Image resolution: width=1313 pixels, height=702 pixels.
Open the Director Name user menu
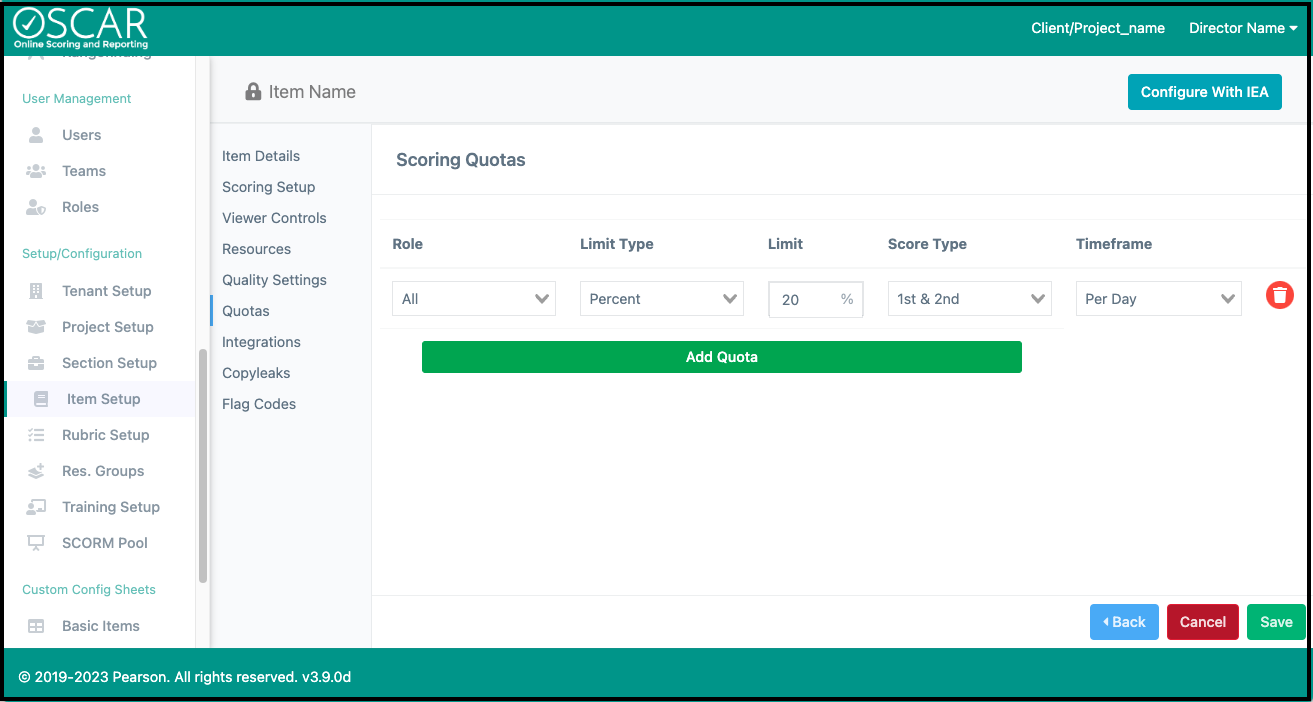[x=1242, y=28]
